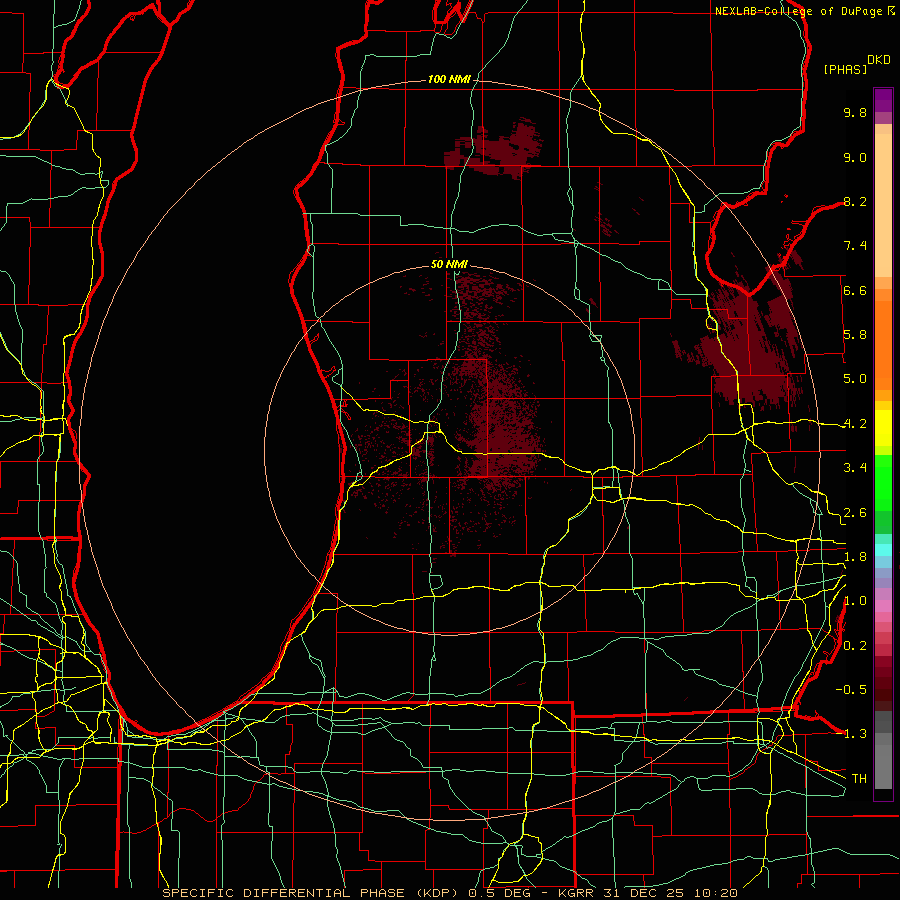Select the gray segment at scale bottom

point(883,763)
